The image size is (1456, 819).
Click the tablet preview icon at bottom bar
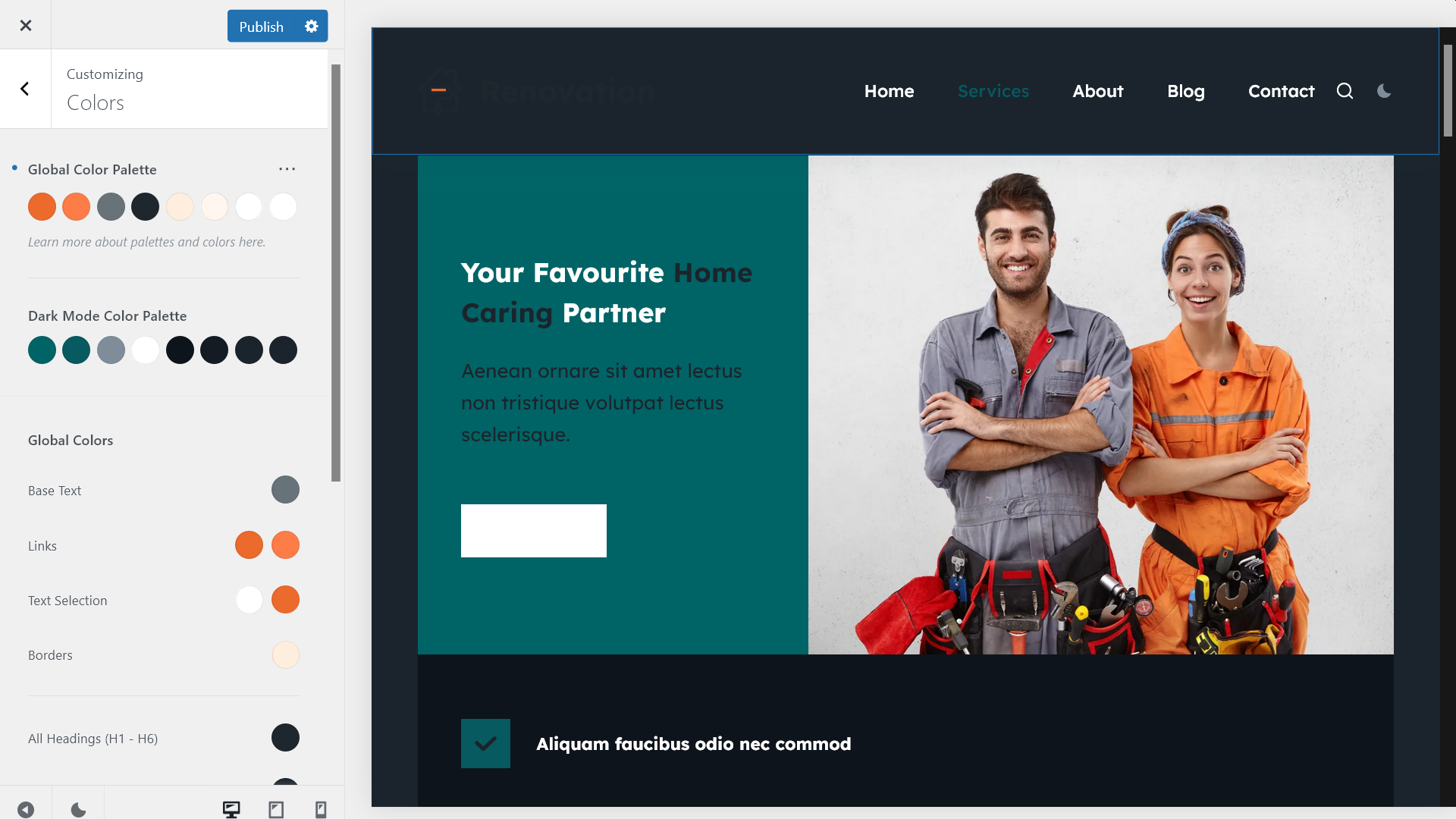(276, 808)
